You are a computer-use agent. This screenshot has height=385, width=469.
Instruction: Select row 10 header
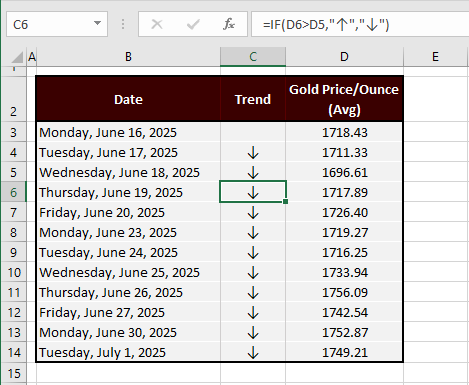[x=13, y=272]
